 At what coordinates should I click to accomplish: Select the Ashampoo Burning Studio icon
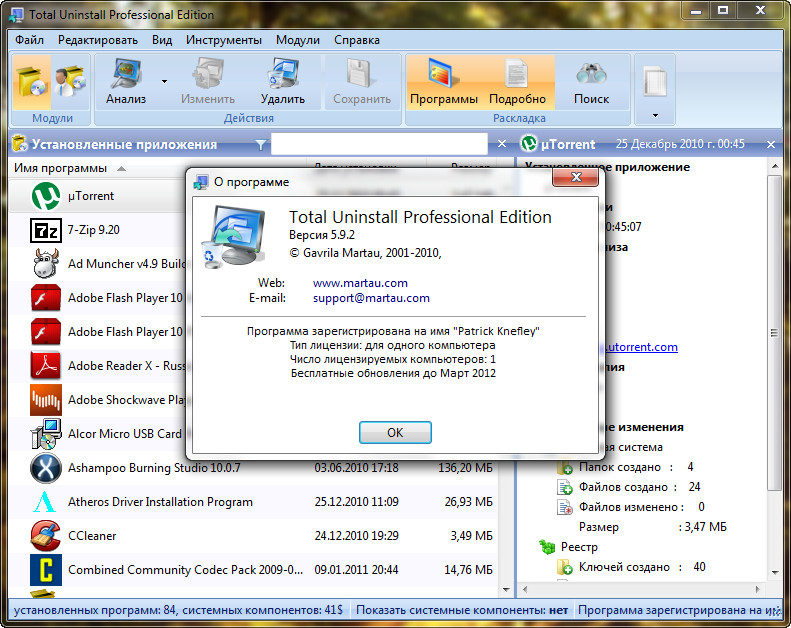[46, 468]
